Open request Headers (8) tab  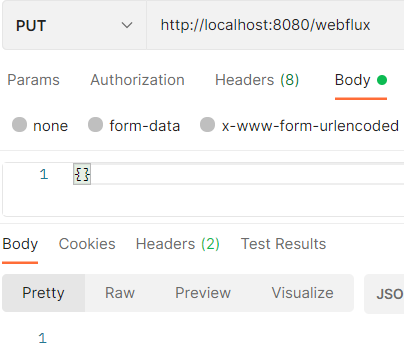tap(257, 80)
